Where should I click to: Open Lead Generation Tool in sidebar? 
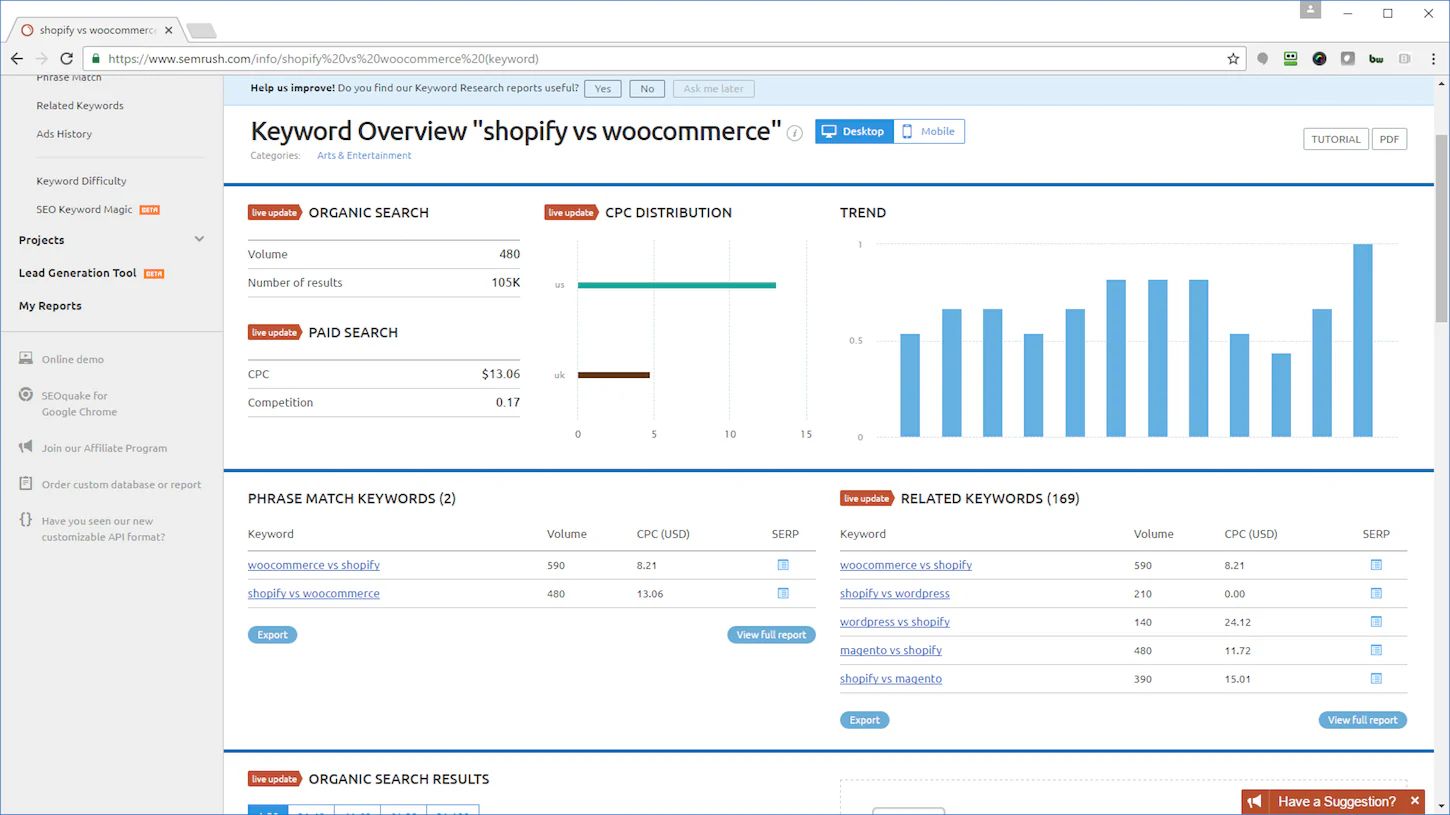(x=77, y=273)
